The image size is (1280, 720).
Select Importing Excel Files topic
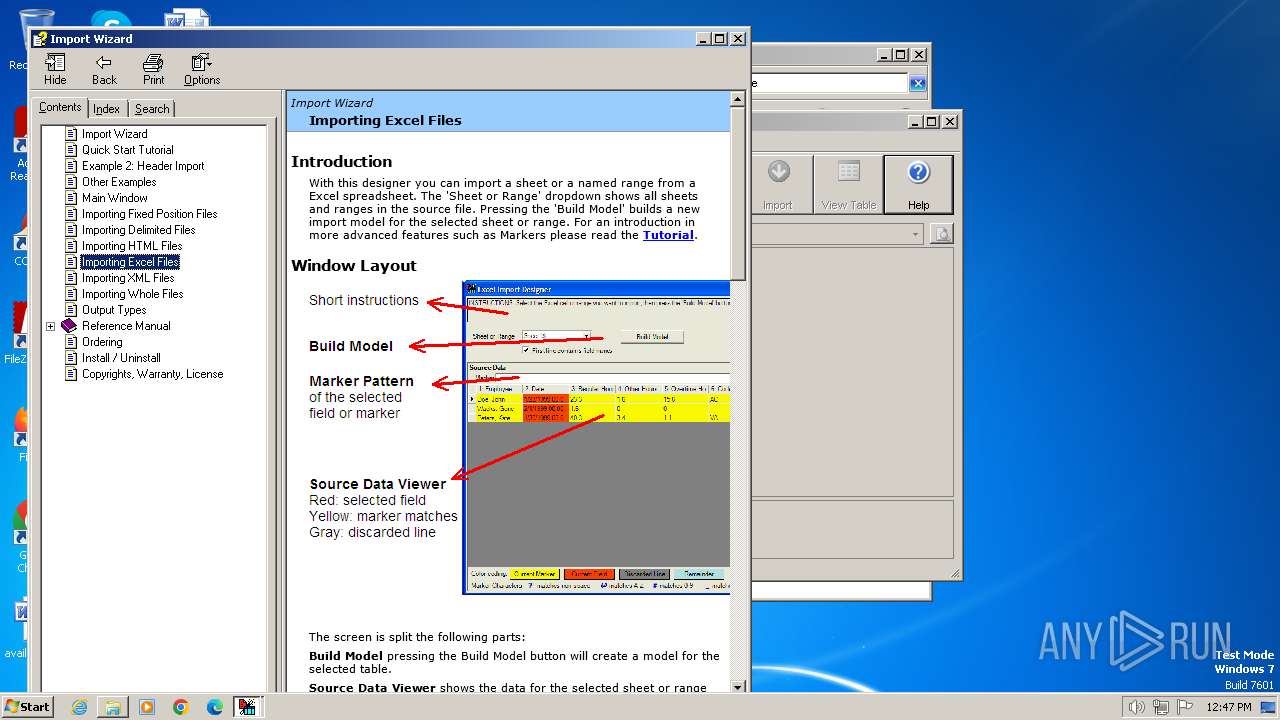click(x=130, y=262)
